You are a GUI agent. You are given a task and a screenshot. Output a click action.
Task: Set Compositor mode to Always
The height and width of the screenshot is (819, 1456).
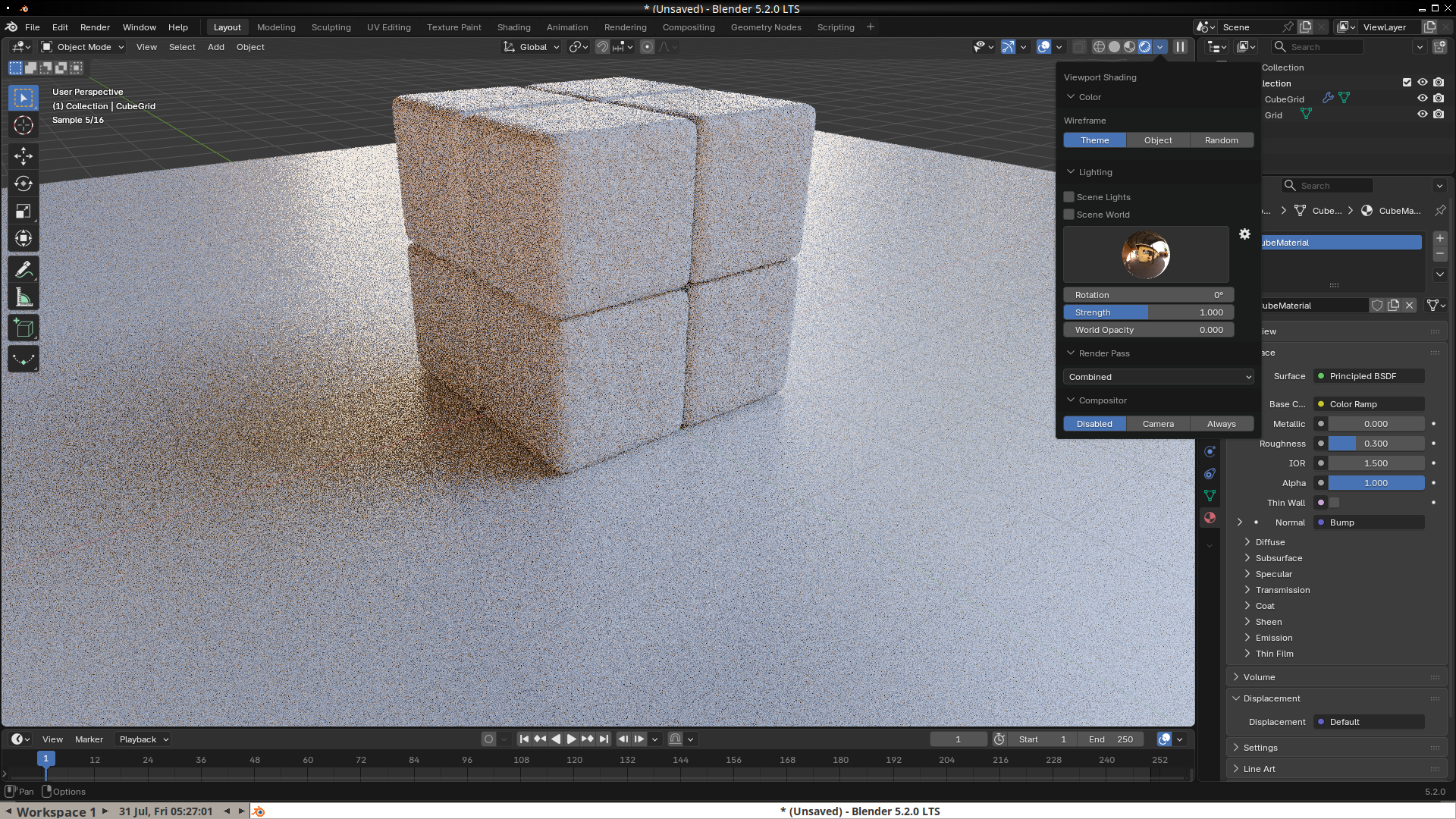click(x=1222, y=424)
